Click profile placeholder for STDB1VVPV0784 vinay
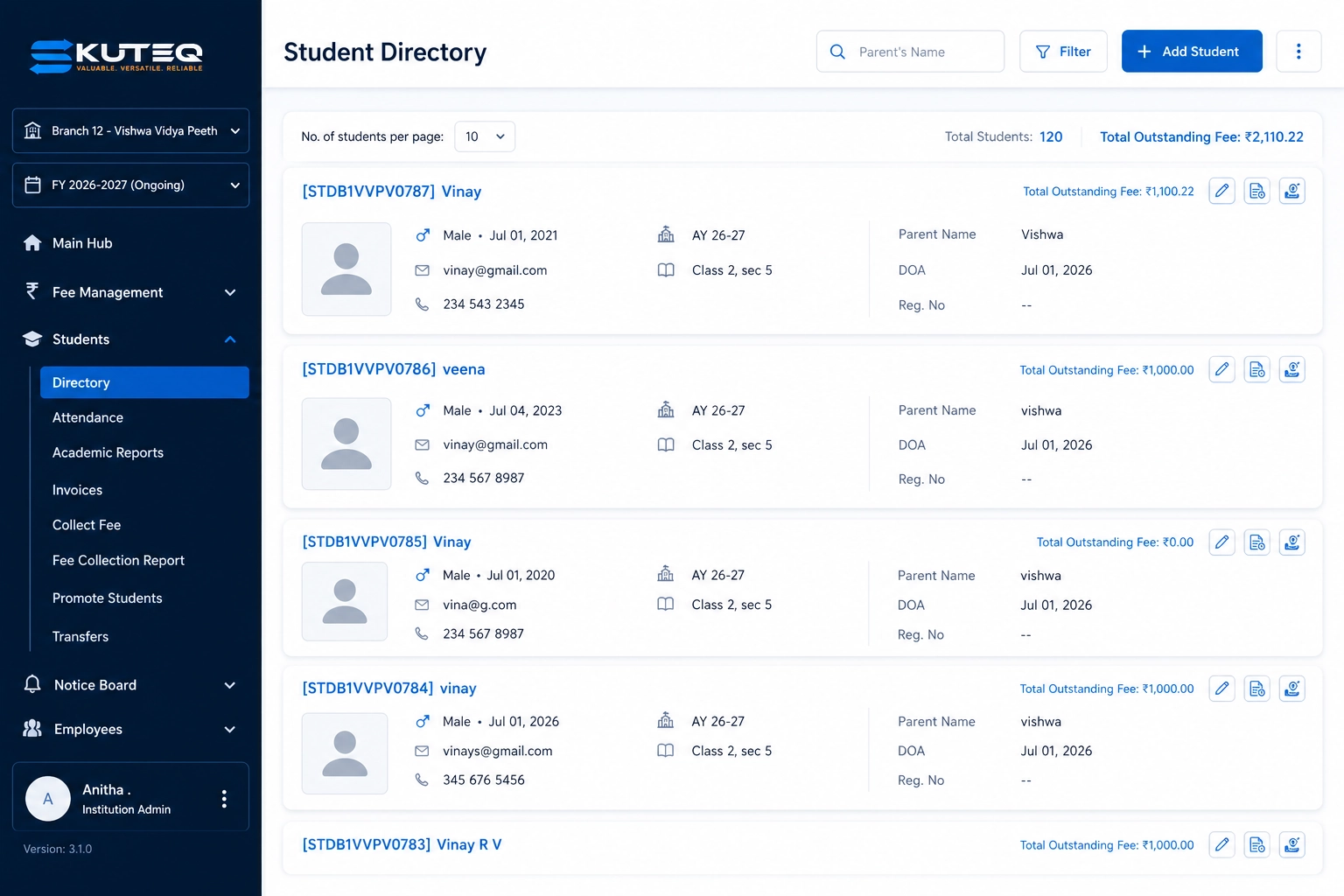Viewport: 1344px width, 896px height. pos(345,753)
